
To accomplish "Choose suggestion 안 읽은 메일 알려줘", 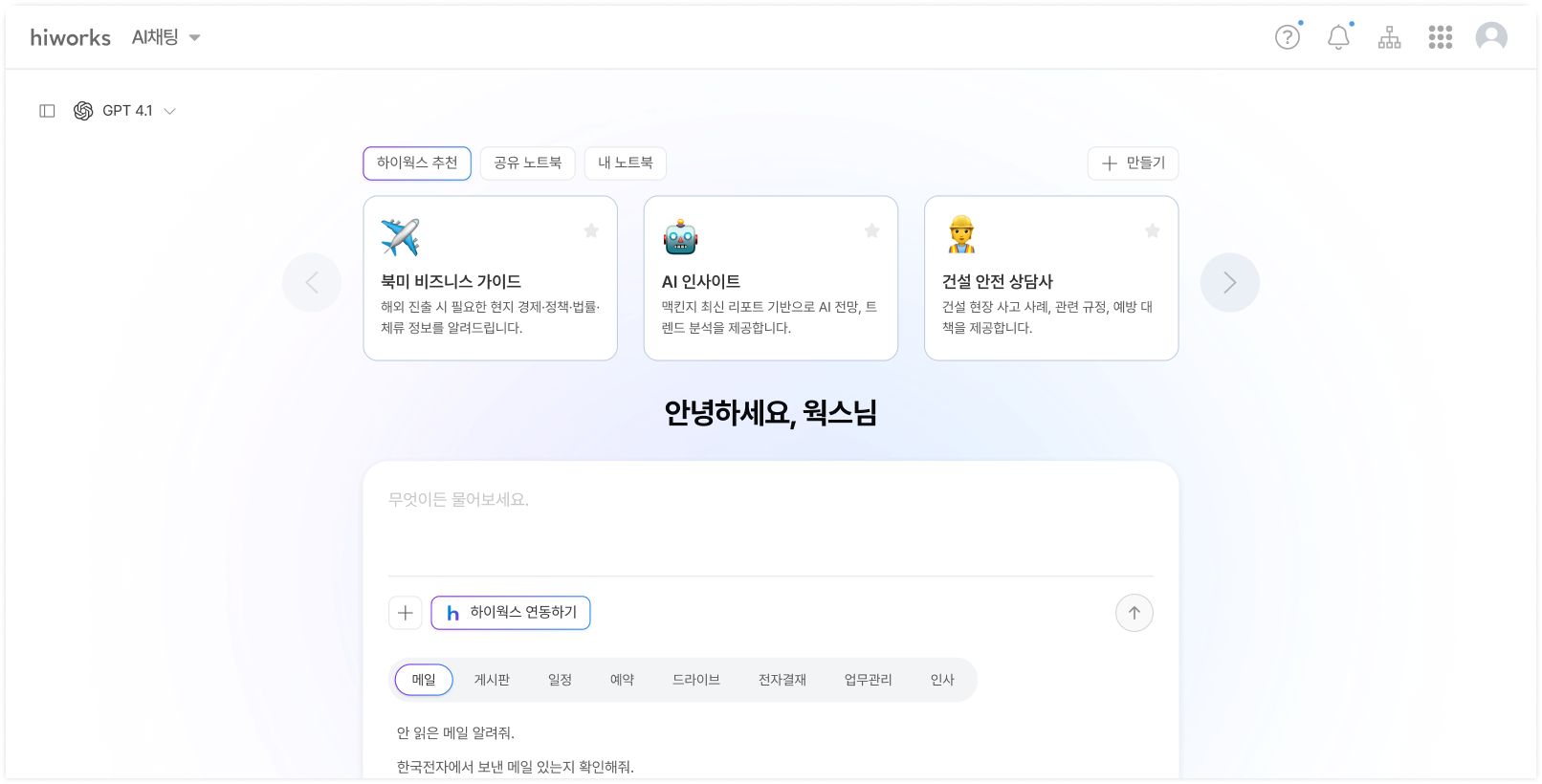I will pyautogui.click(x=455, y=733).
